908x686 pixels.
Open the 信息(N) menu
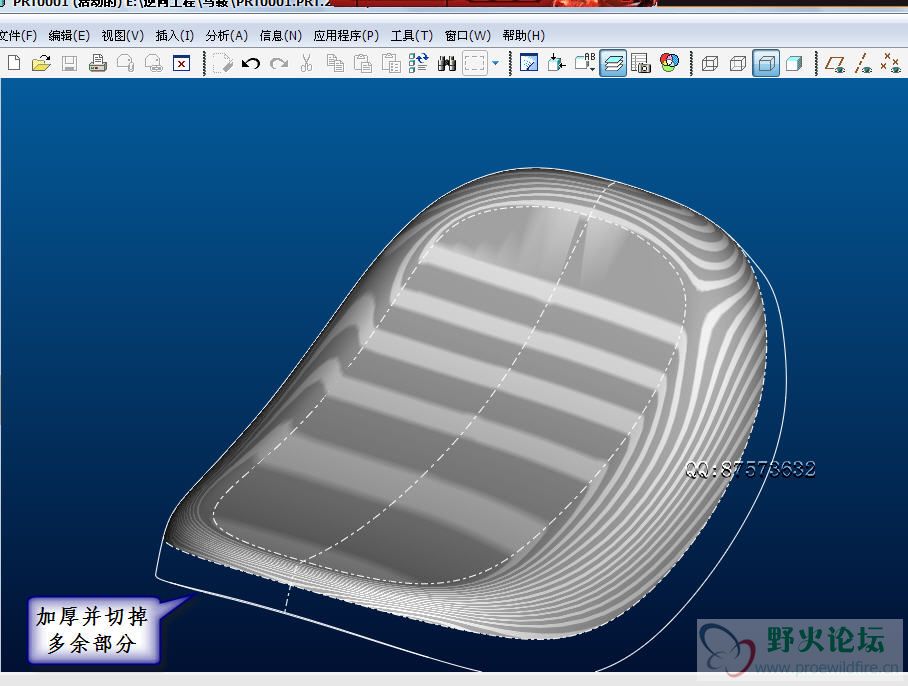click(281, 36)
